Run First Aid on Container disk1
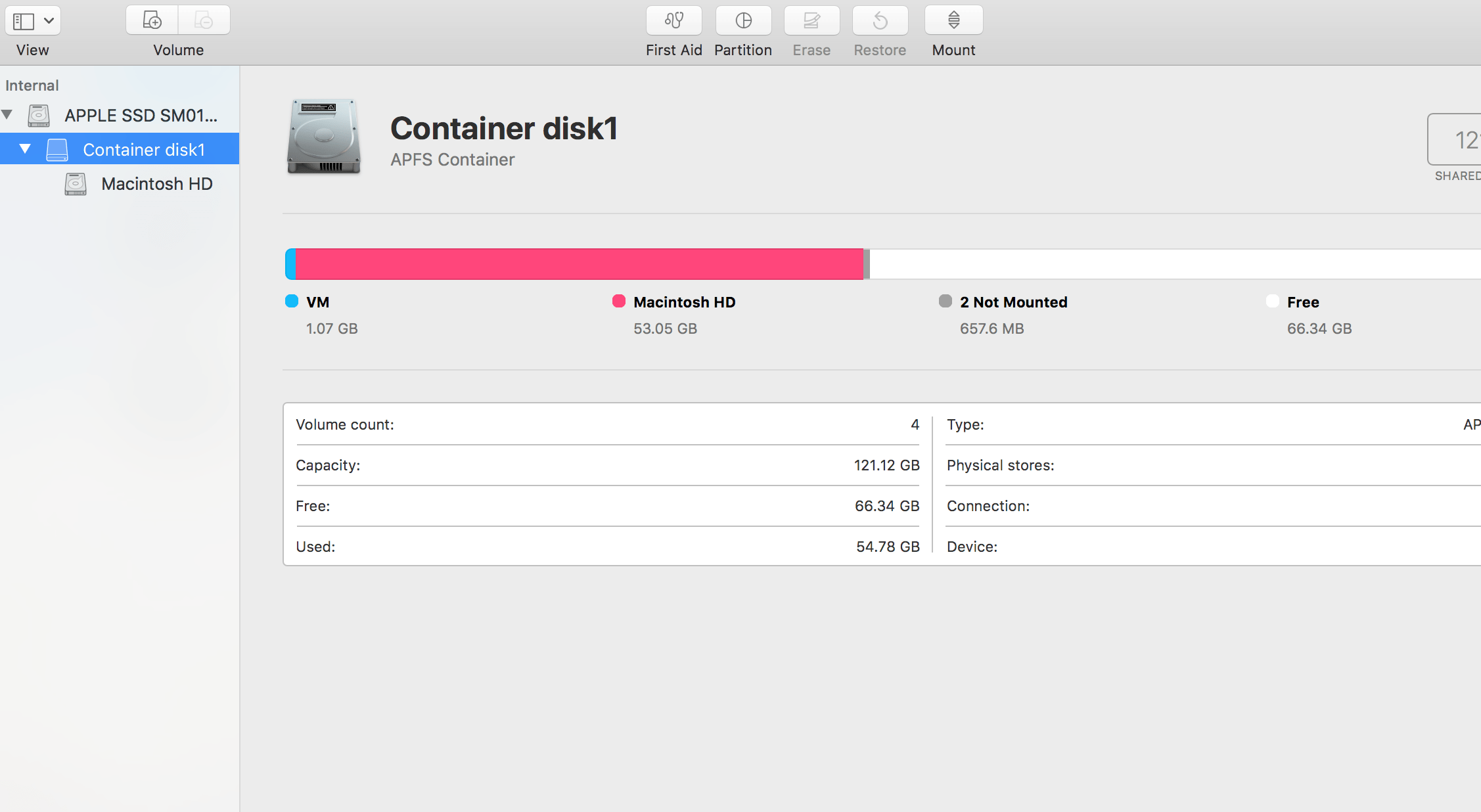The height and width of the screenshot is (812, 1481). (x=674, y=20)
